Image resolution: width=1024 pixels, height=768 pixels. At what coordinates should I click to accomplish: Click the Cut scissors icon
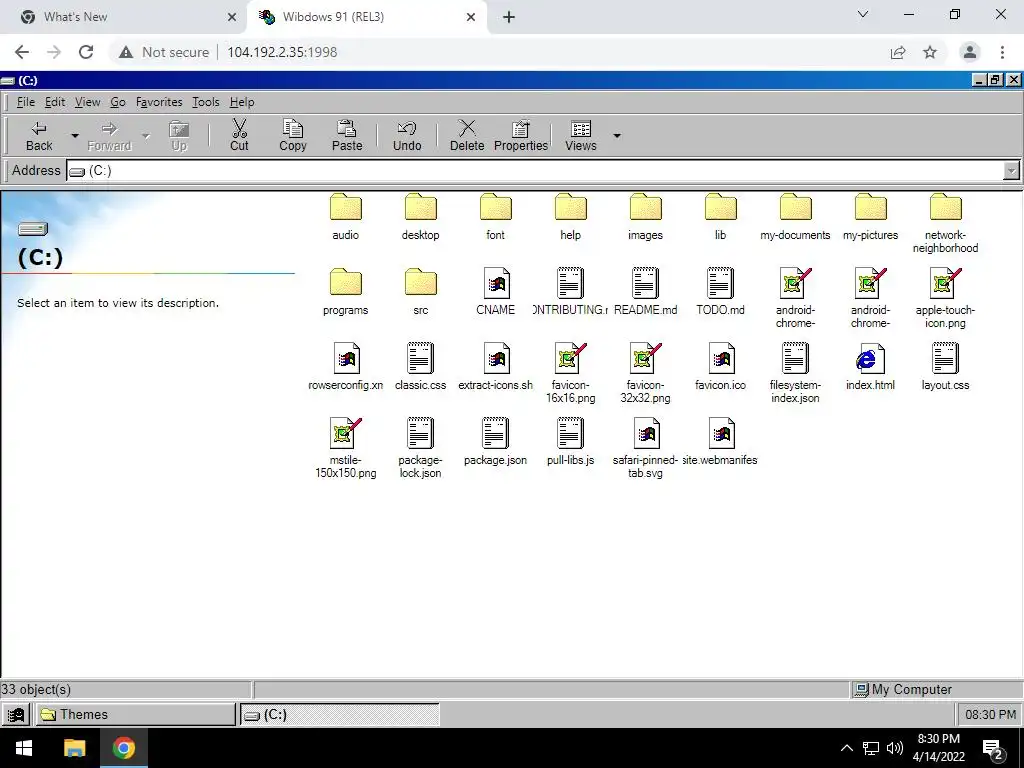[239, 128]
